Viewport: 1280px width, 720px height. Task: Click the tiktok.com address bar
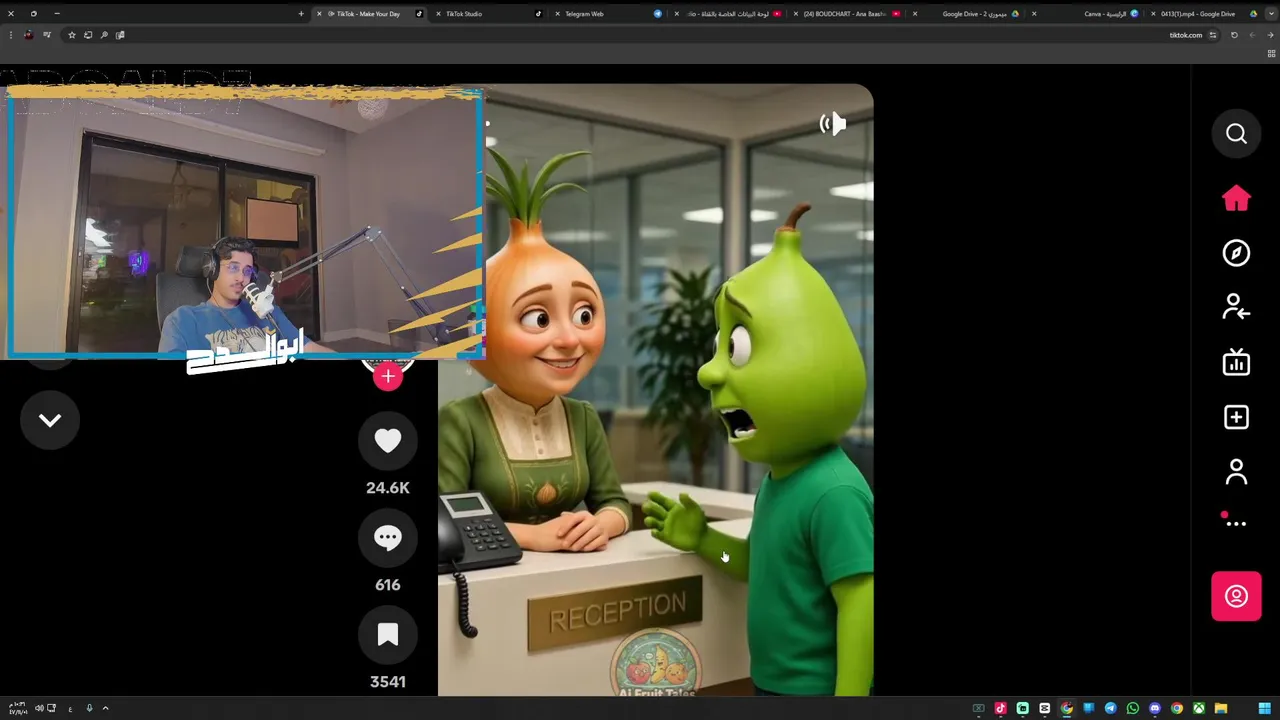pyautogui.click(x=1186, y=35)
